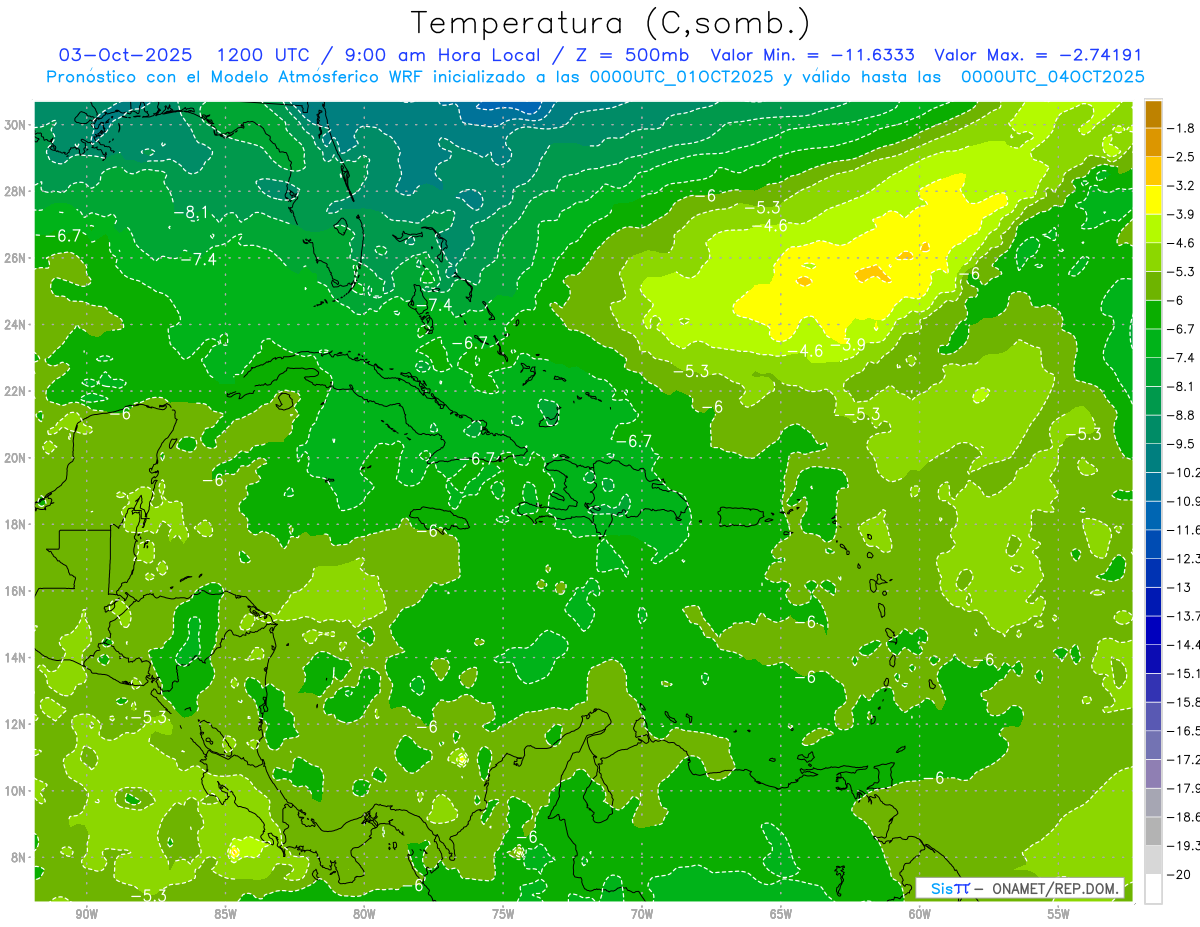Click the '30N' latitude axis label
Image resolution: width=1200 pixels, height=927 pixels.
click(15, 125)
